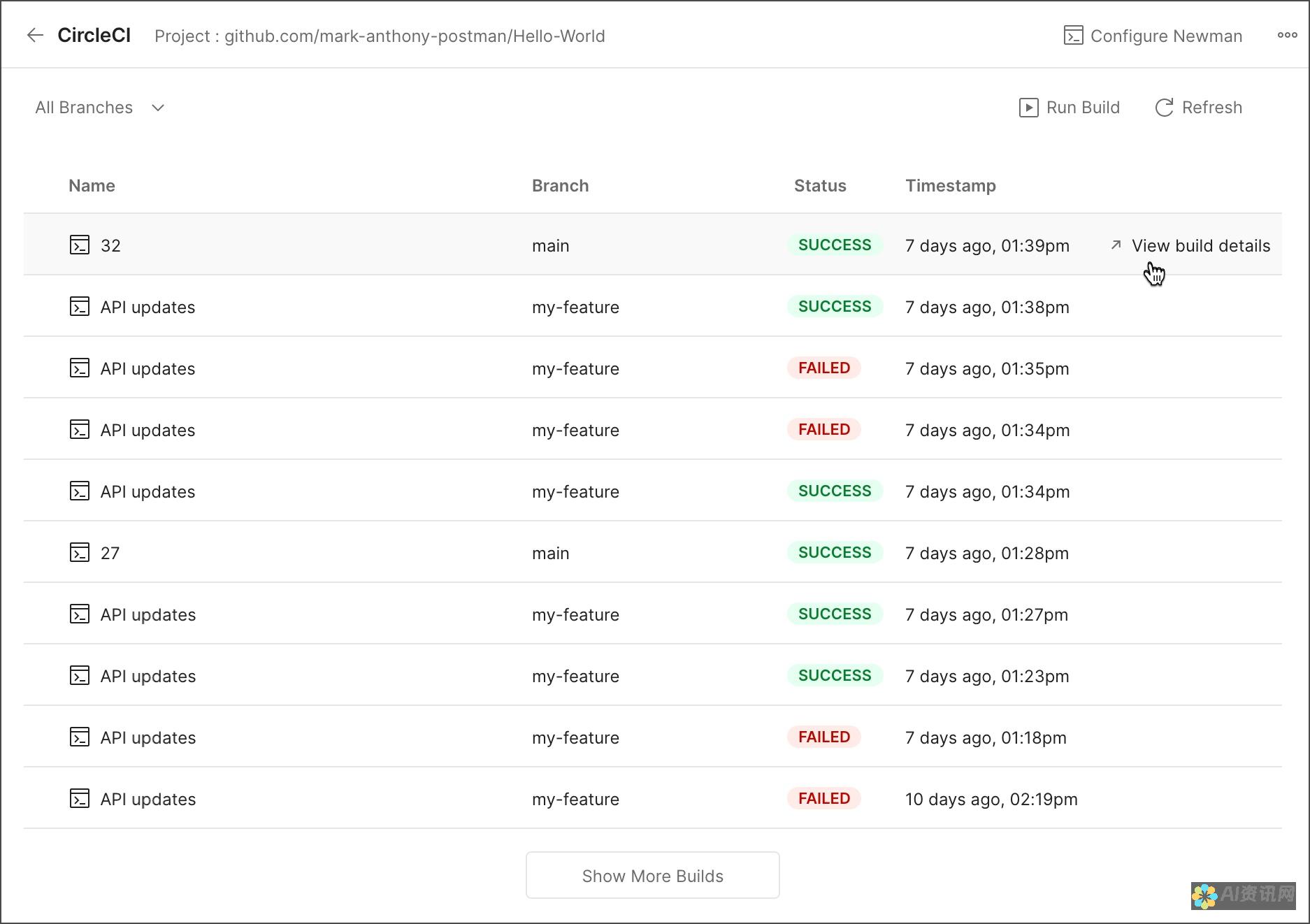Click SUCCESS badge of build 32

835,245
